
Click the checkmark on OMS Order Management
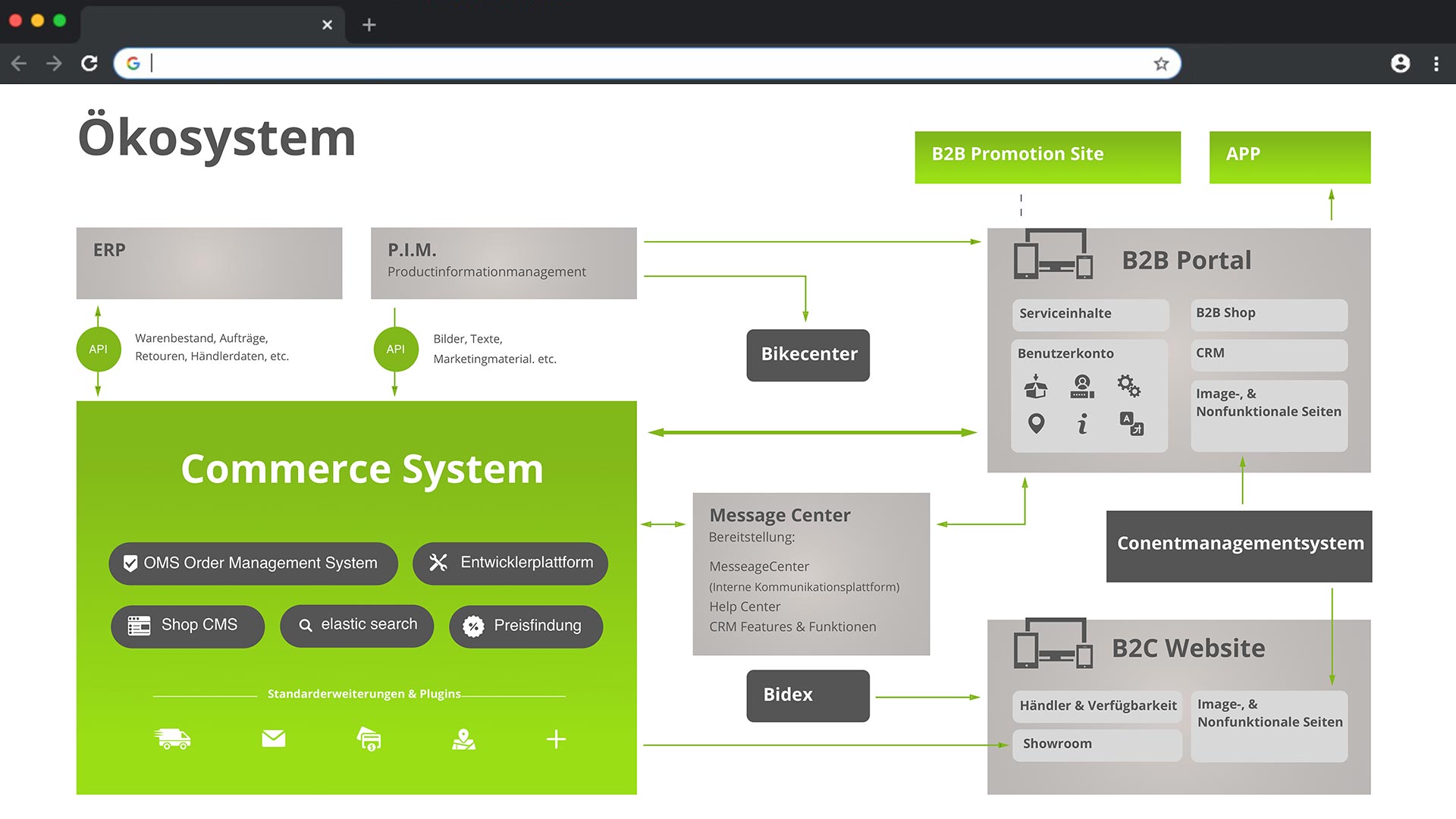tap(130, 563)
